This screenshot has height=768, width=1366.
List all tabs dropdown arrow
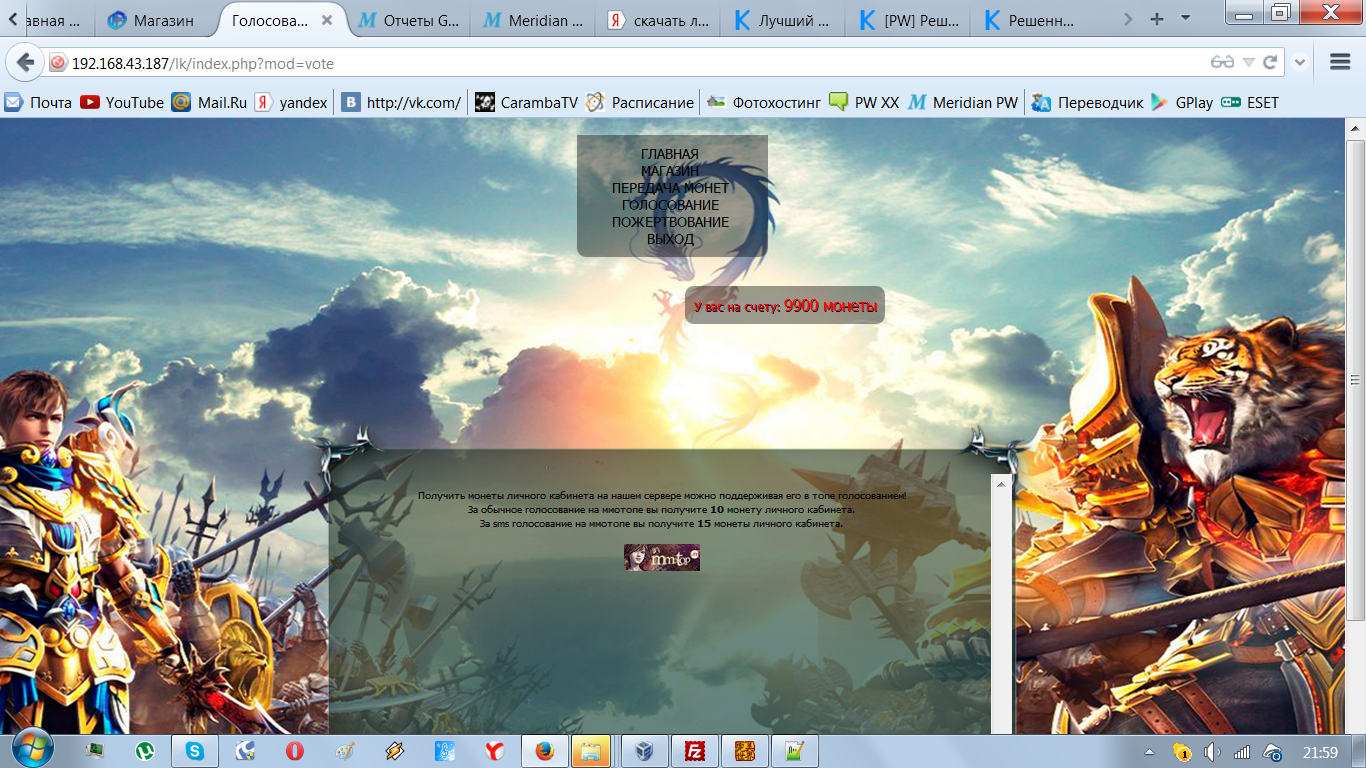[x=1186, y=18]
